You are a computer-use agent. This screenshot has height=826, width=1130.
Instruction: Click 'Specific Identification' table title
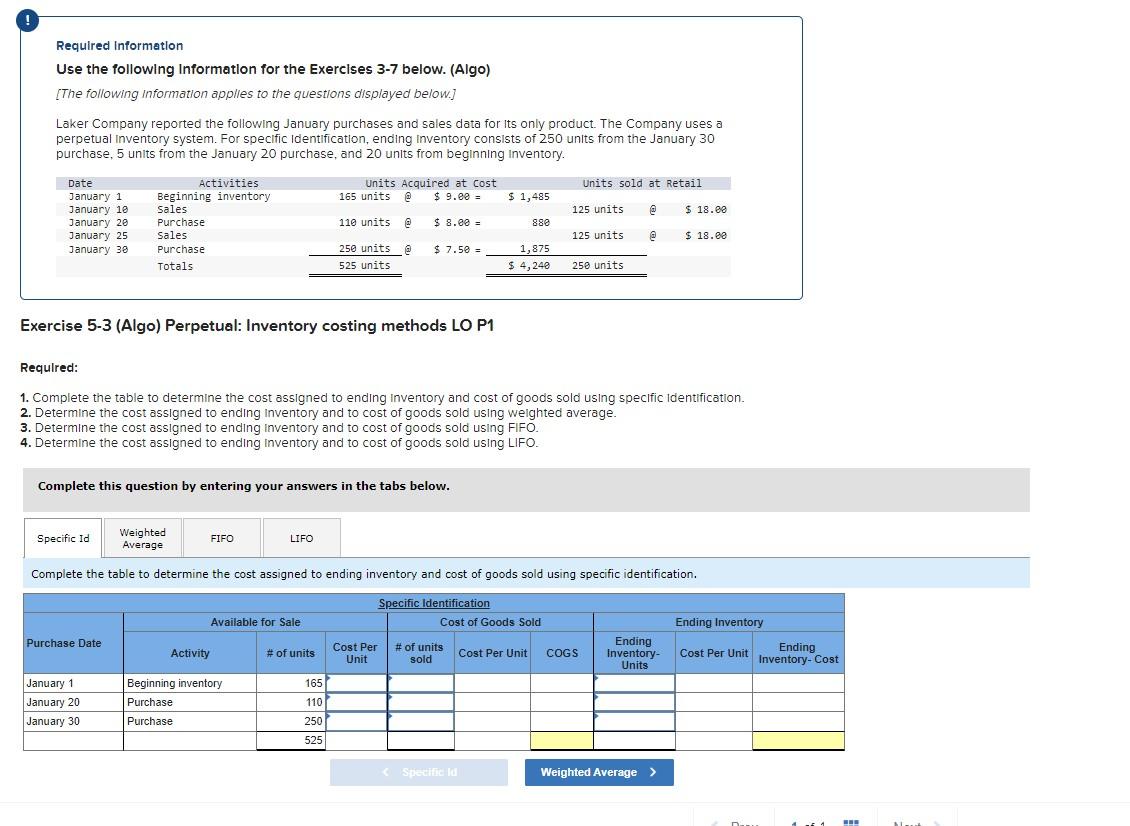click(434, 603)
